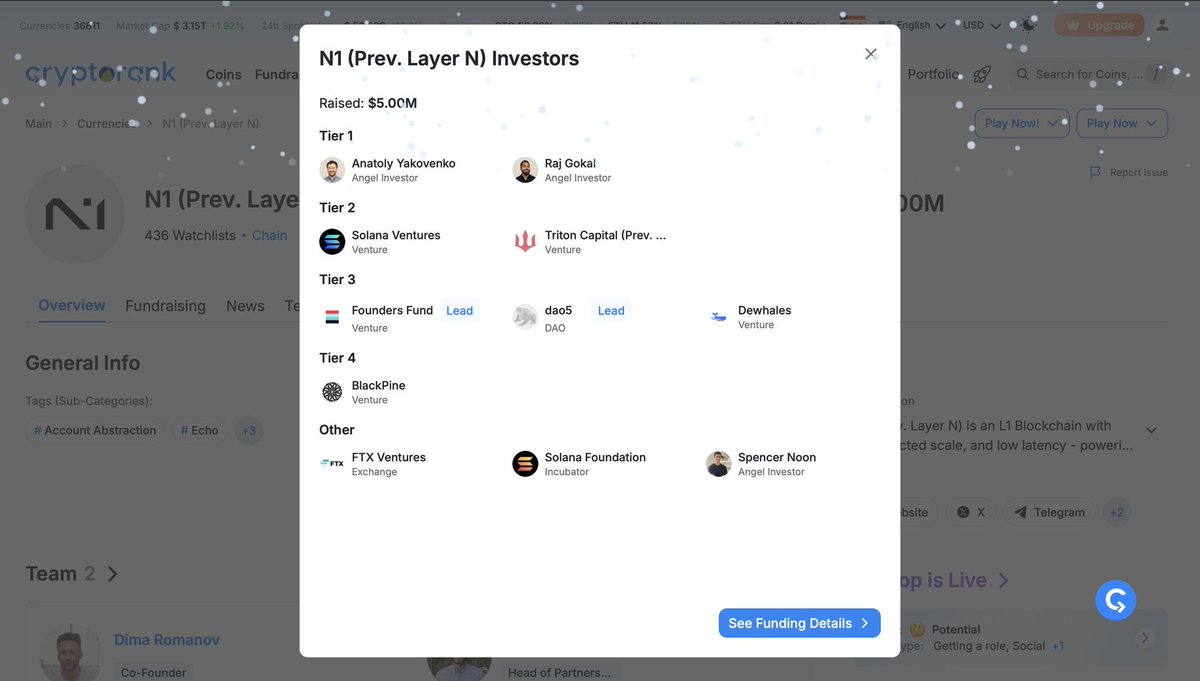Click the rocket icon in navbar
This screenshot has height=681, width=1200.
coord(982,74)
